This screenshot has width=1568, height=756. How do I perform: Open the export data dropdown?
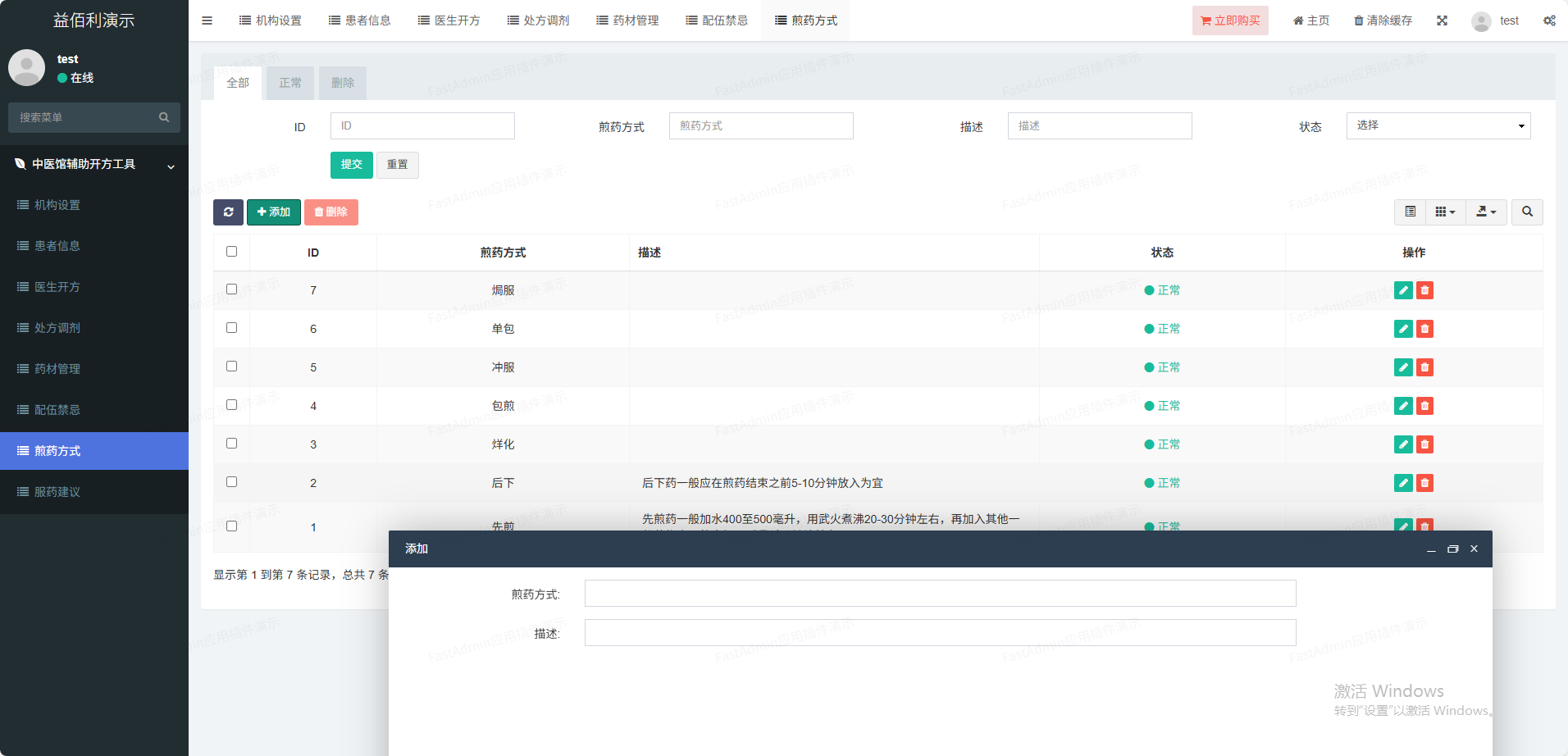[1486, 212]
